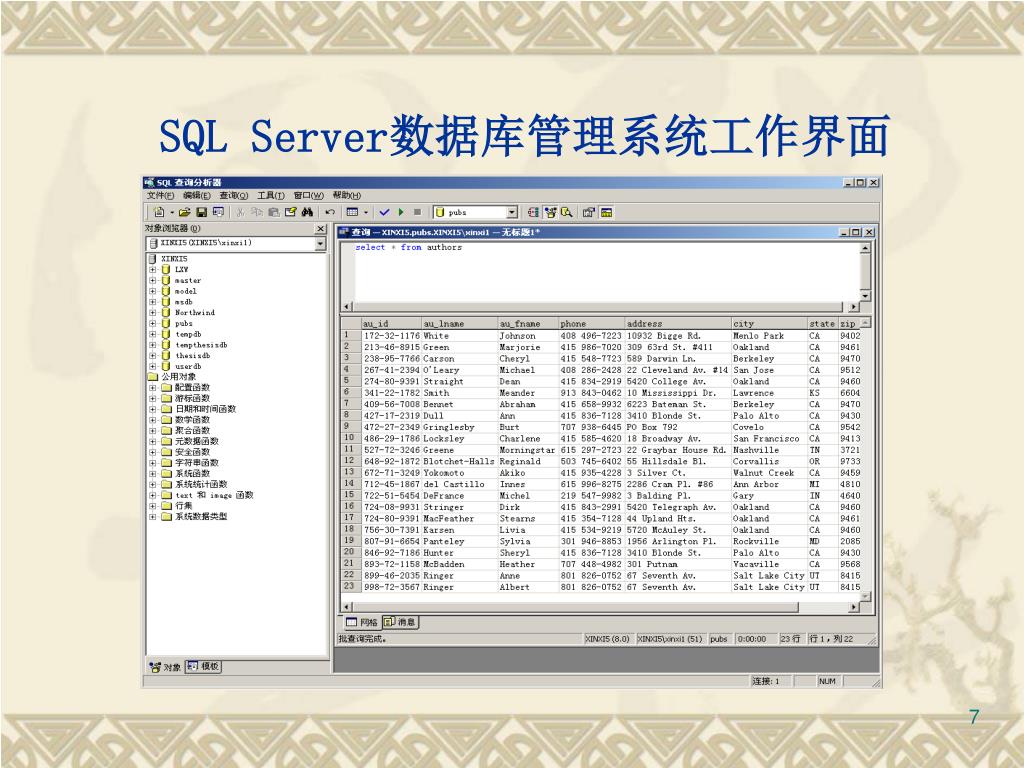Close the 对象浏览器 panel with X
This screenshot has width=1024, height=768.
[320, 229]
